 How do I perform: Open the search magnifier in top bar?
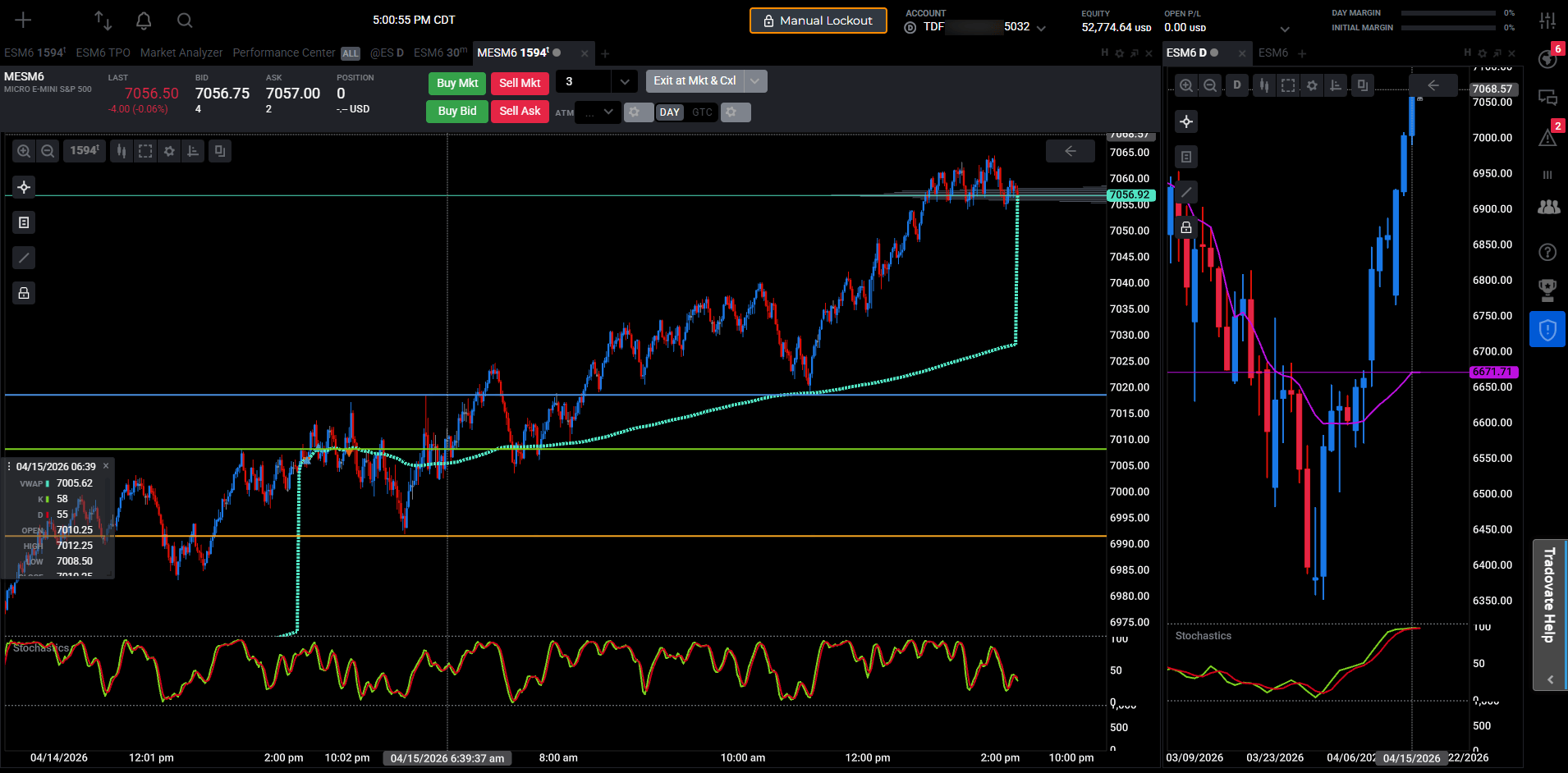(185, 21)
